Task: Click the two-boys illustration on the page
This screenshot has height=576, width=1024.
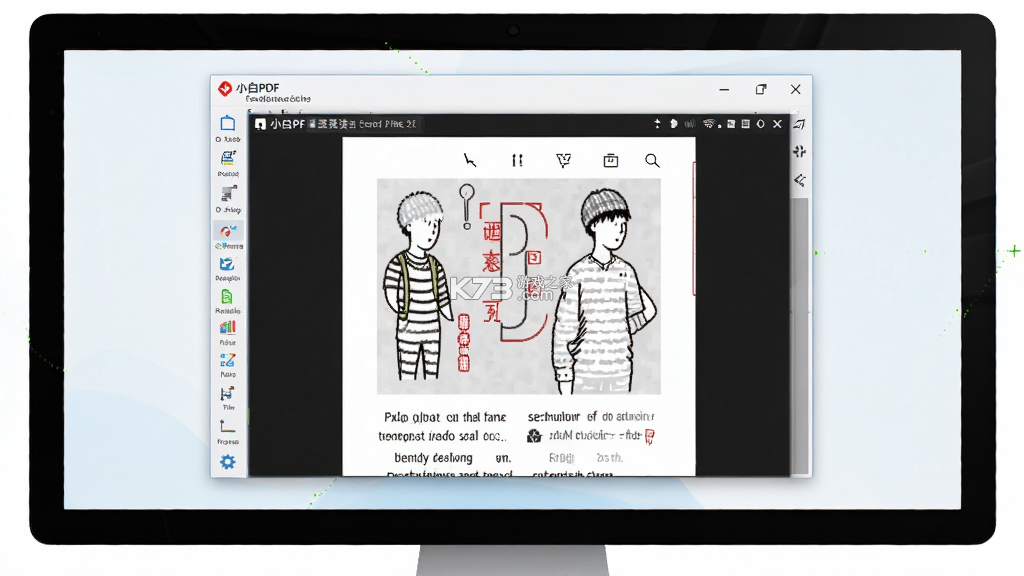Action: pos(519,287)
